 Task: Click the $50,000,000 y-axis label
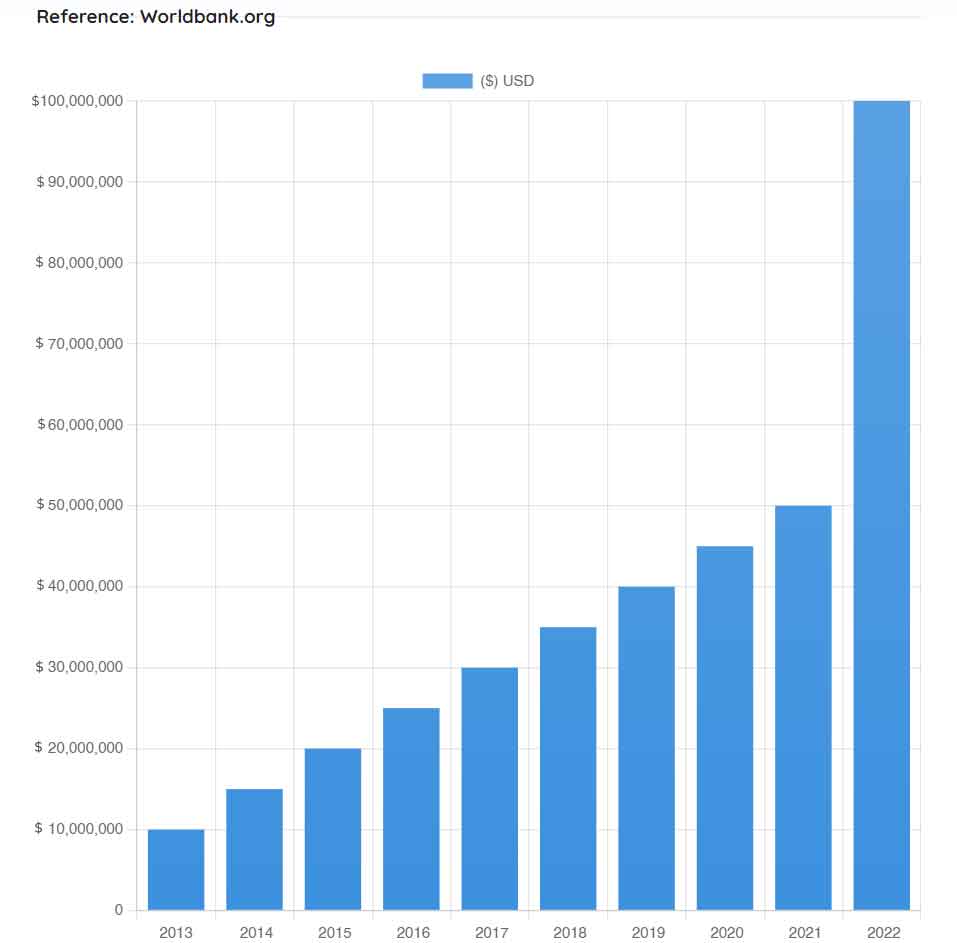click(79, 505)
